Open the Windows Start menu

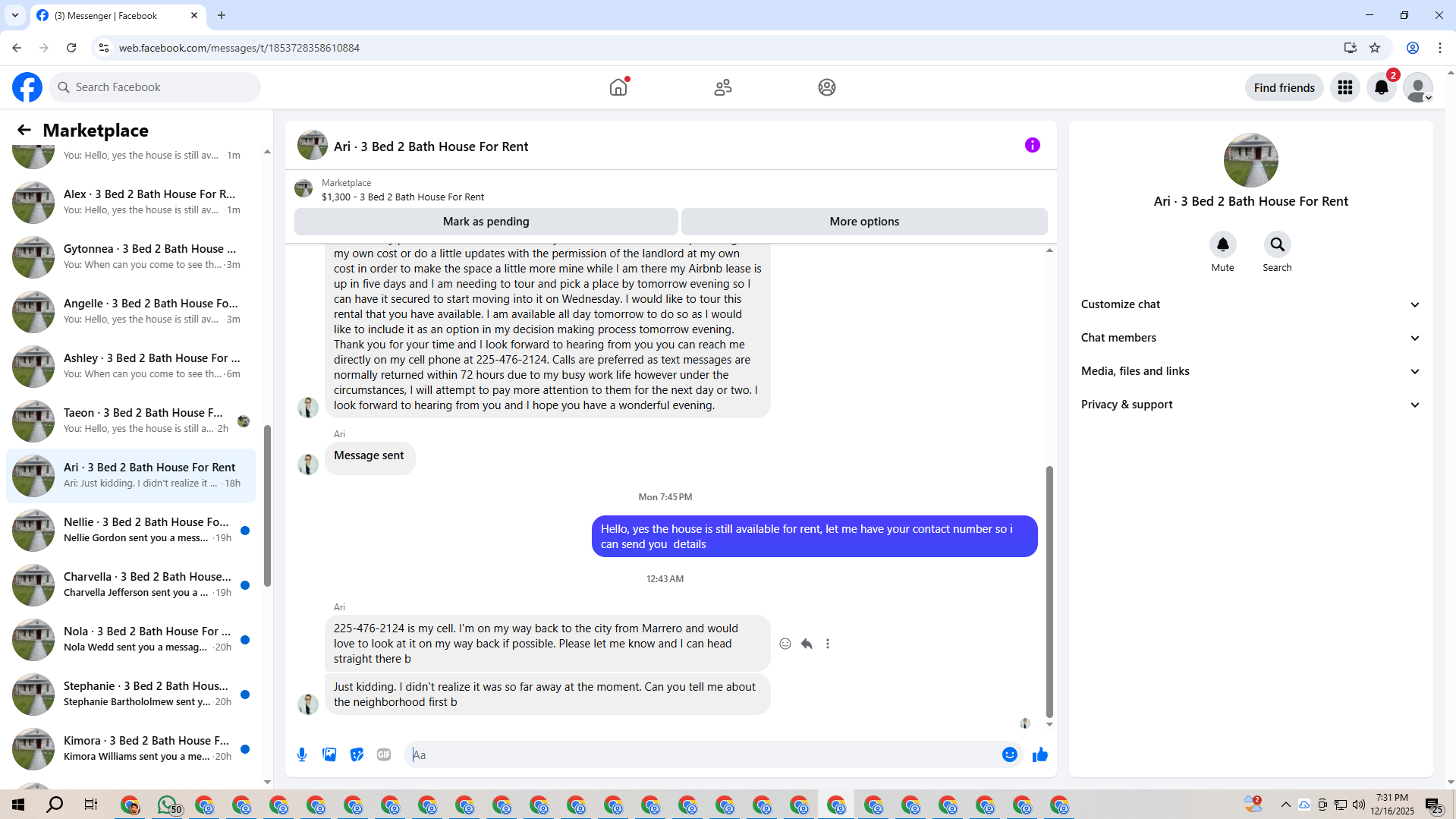(x=18, y=805)
